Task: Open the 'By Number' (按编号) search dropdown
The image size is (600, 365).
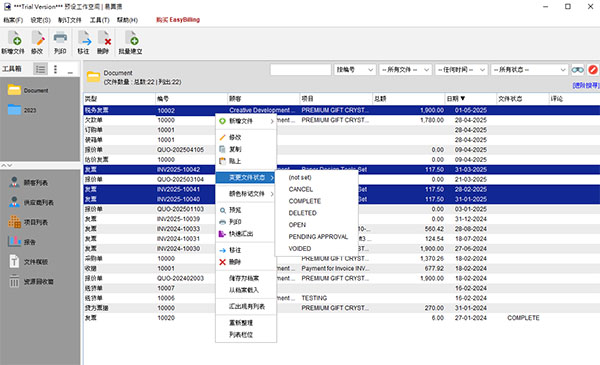Action: [354, 70]
